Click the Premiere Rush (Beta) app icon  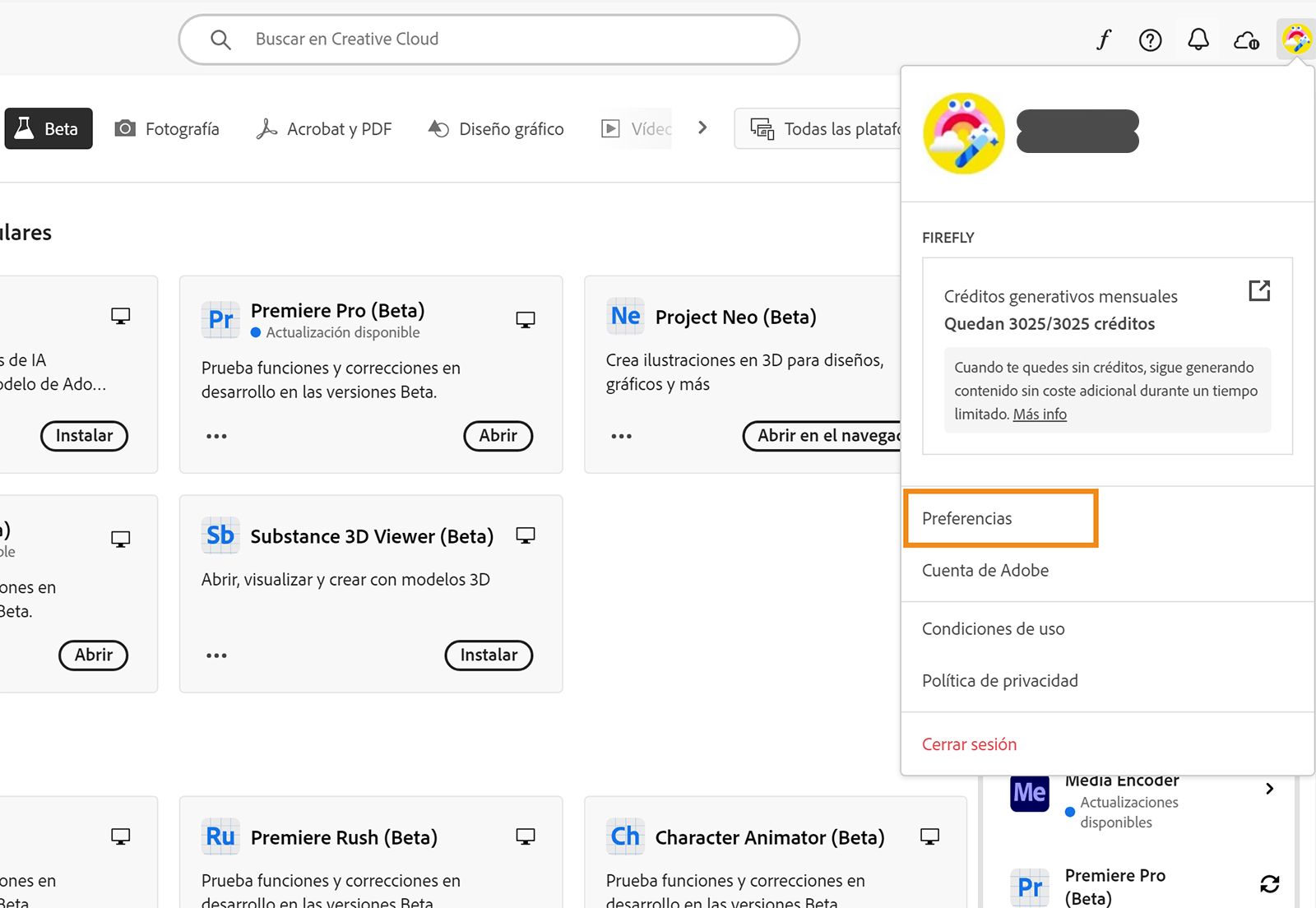(220, 836)
